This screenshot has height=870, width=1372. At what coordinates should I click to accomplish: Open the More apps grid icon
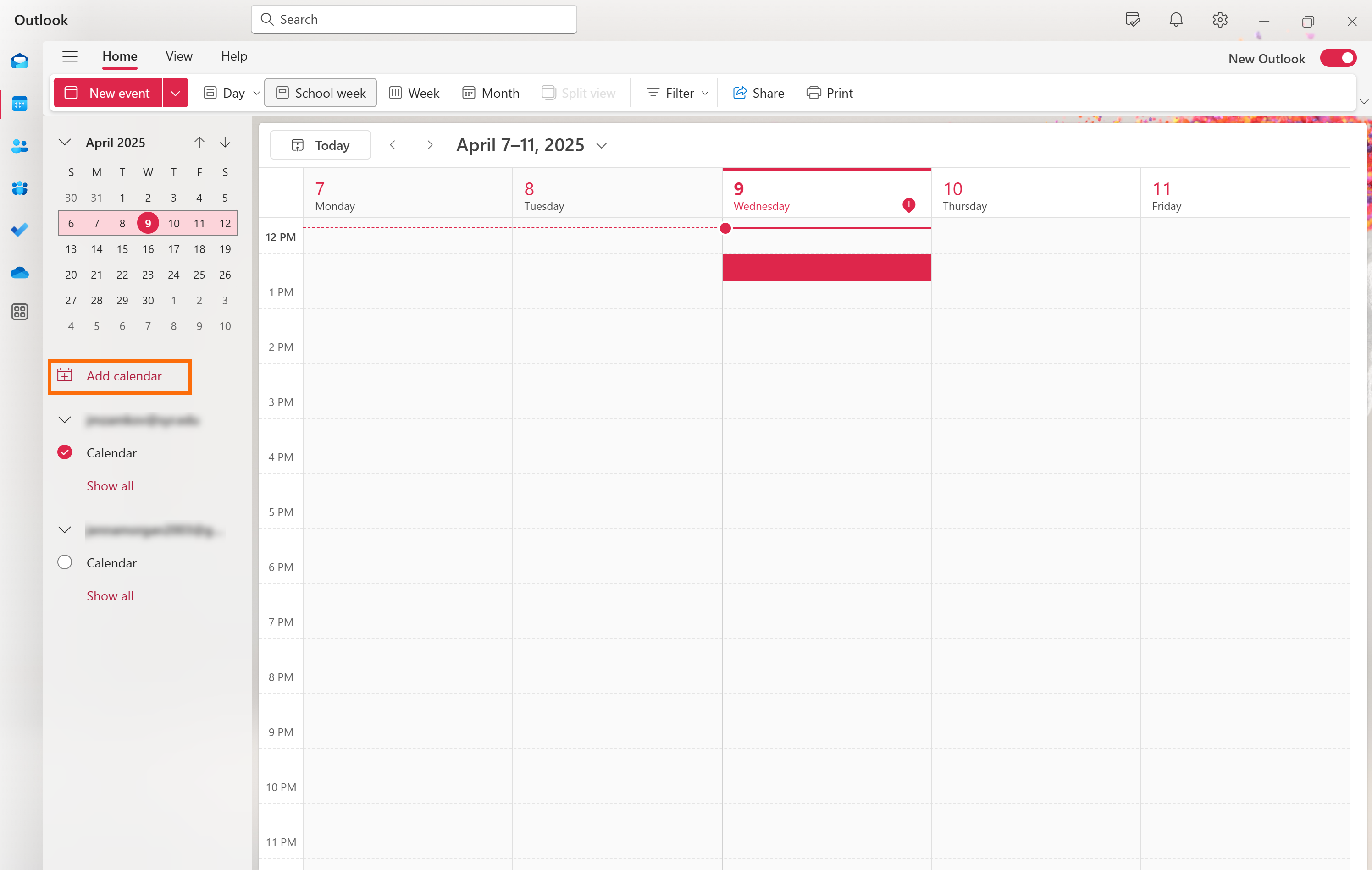(19, 311)
